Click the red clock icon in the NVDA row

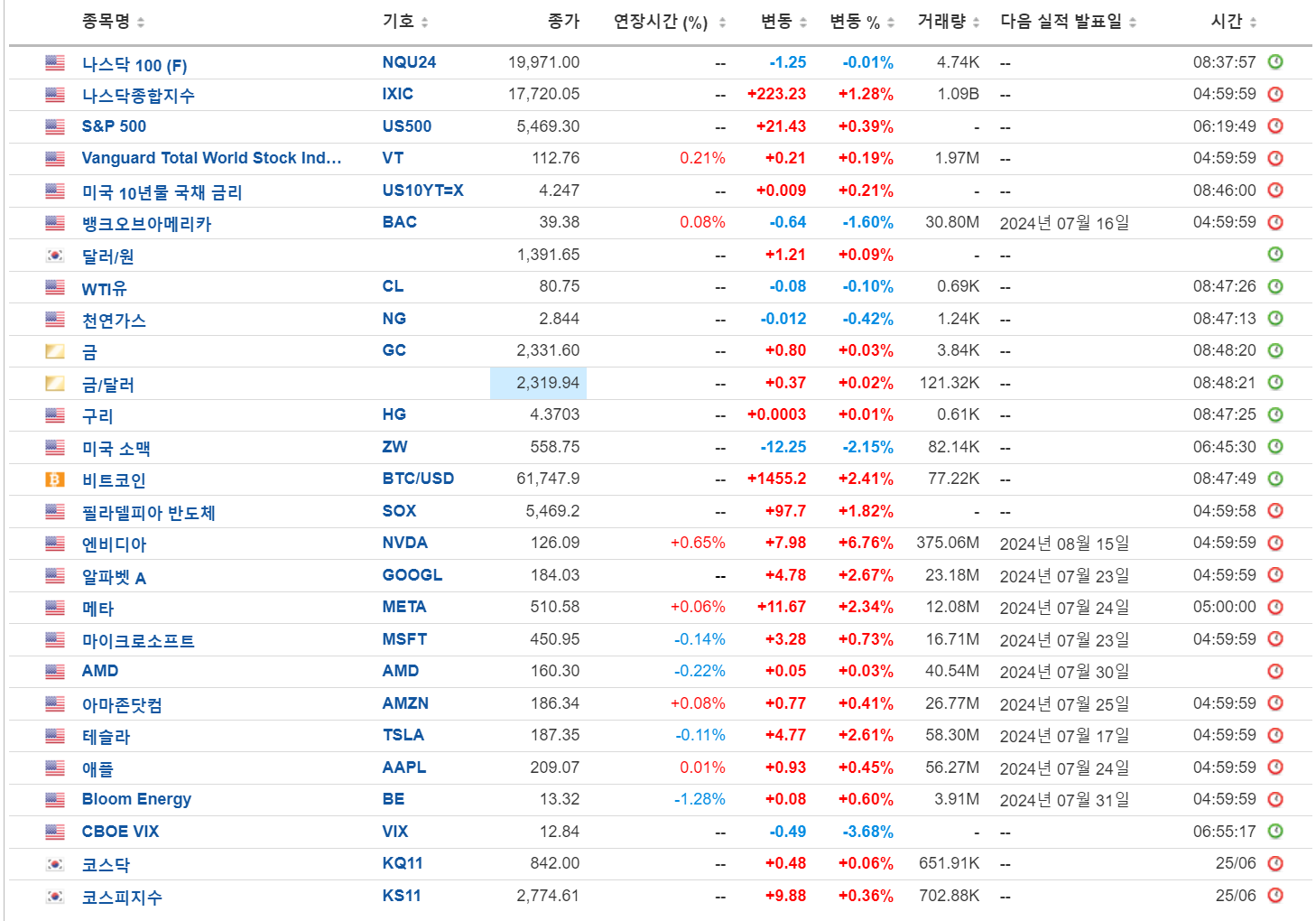point(1275,543)
